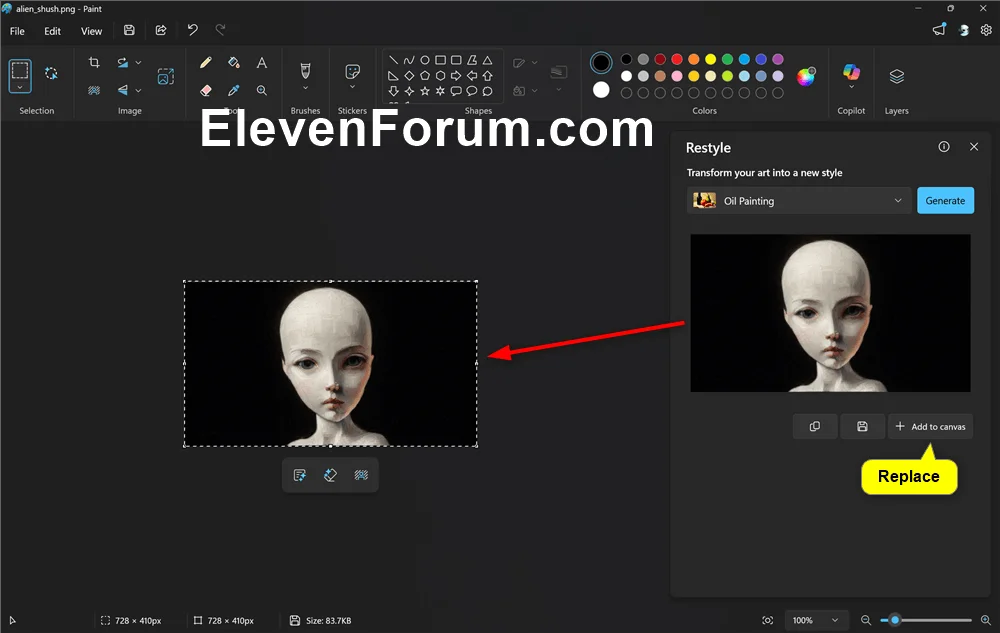Click the user account avatar

(964, 30)
